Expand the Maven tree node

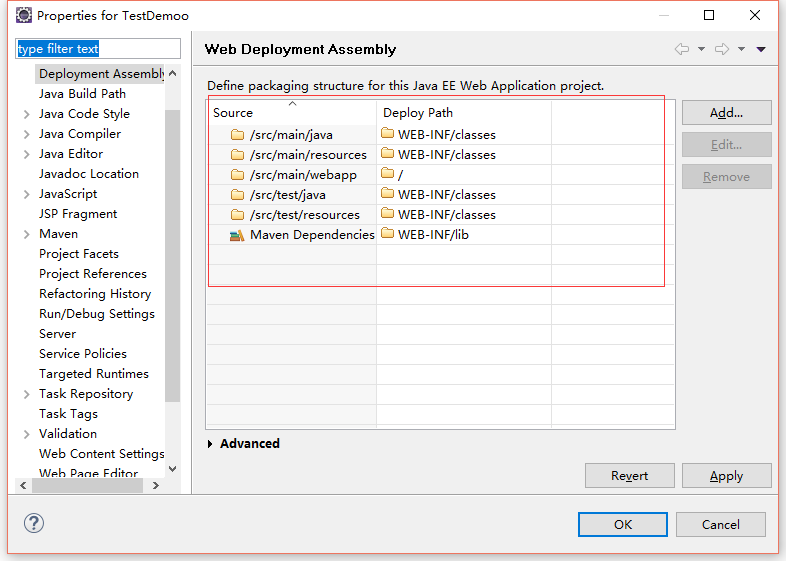coord(27,234)
